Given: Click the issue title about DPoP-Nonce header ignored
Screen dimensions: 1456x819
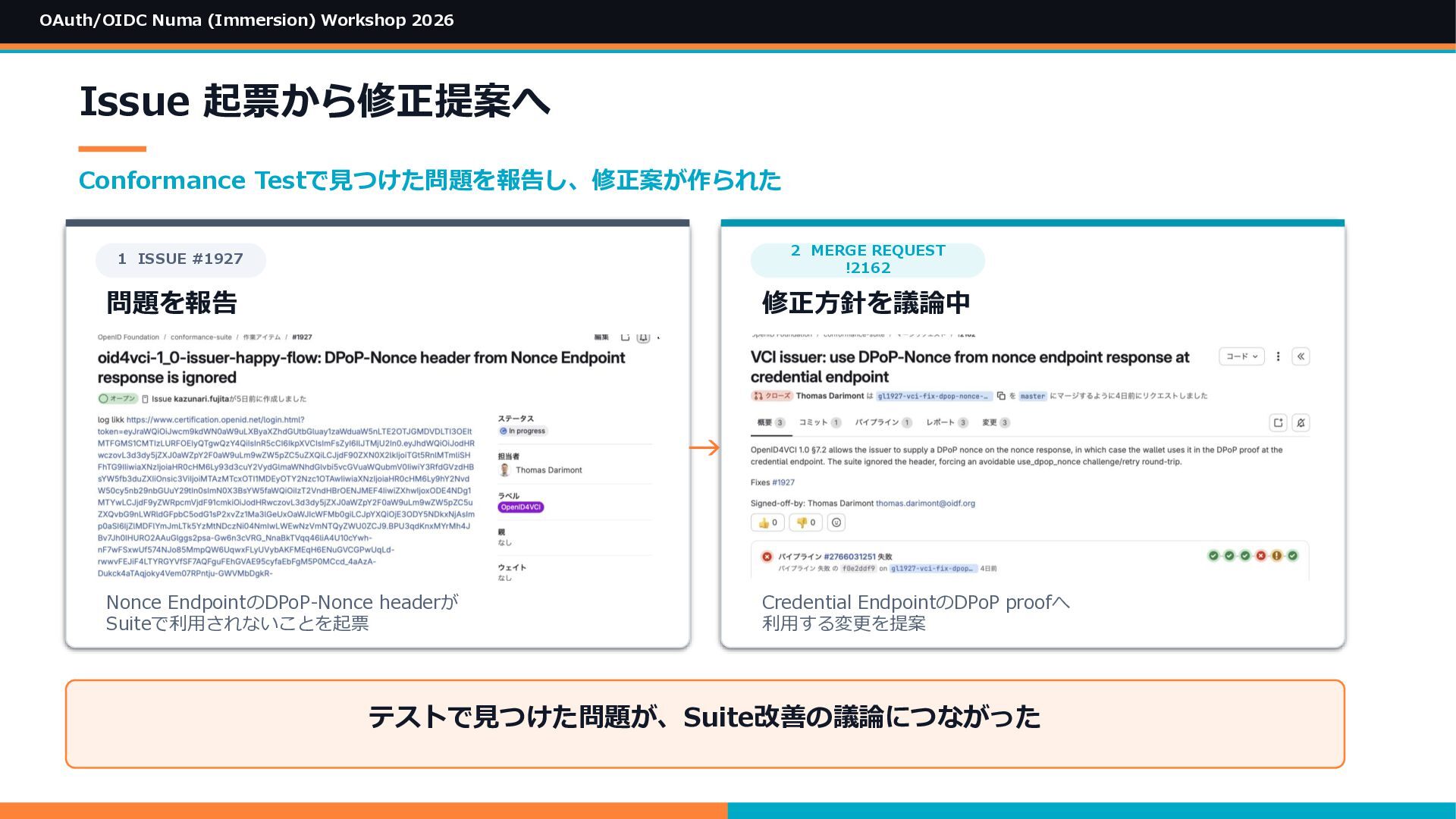Looking at the screenshot, I should [362, 368].
